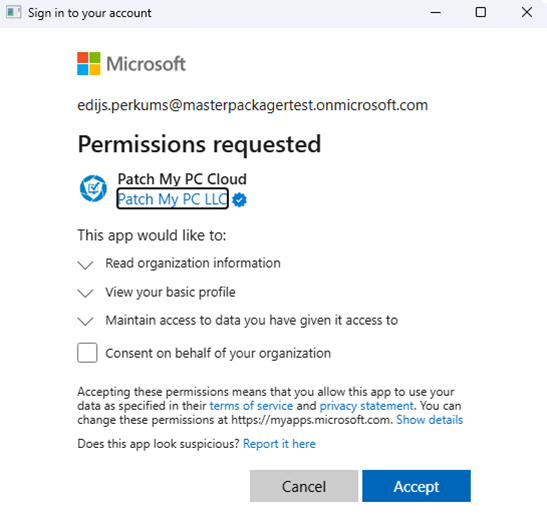This screenshot has height=515, width=547.
Task: Expand View your basic profile permission
Action: pyautogui.click(x=85, y=293)
